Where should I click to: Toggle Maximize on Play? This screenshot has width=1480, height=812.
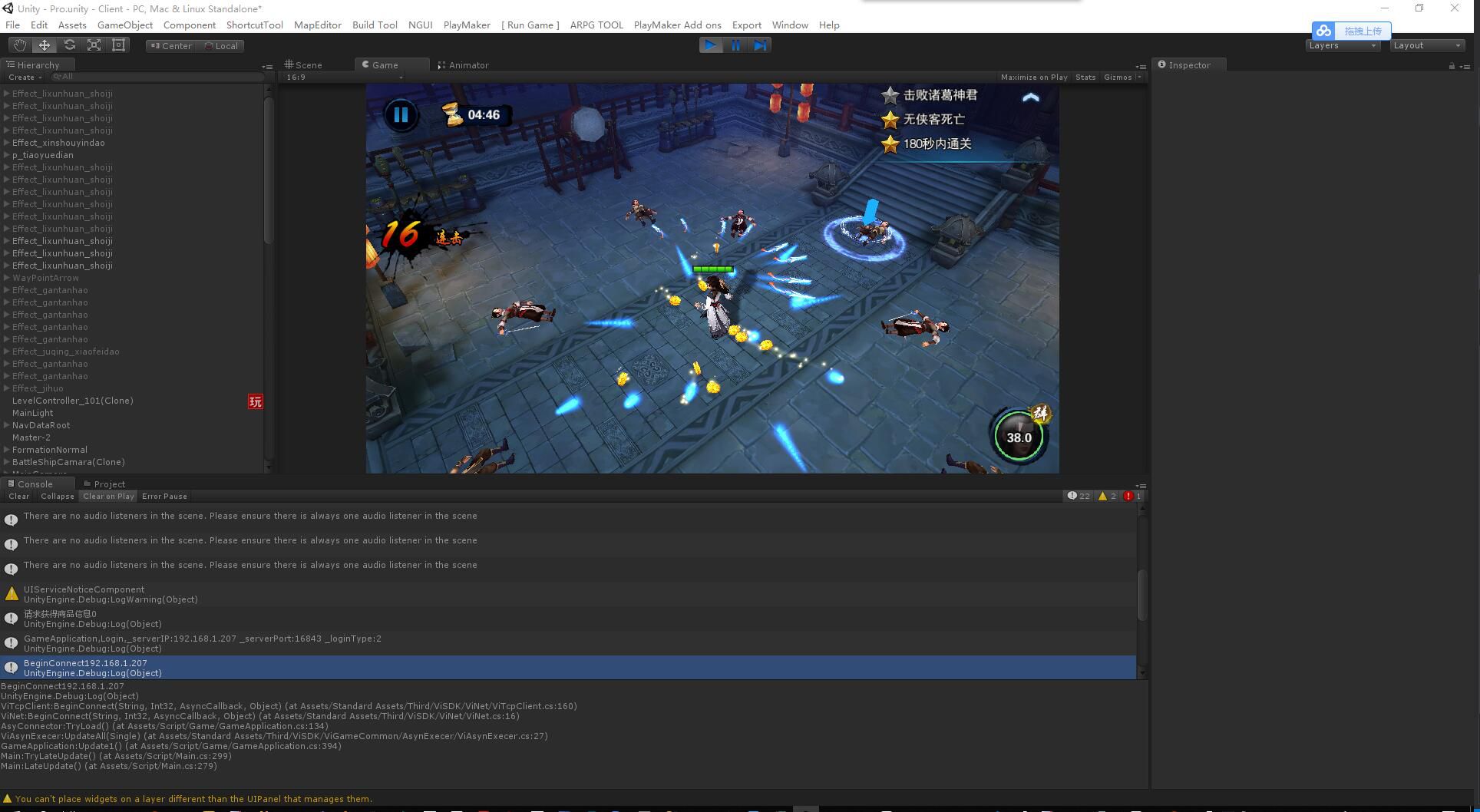(x=1034, y=78)
